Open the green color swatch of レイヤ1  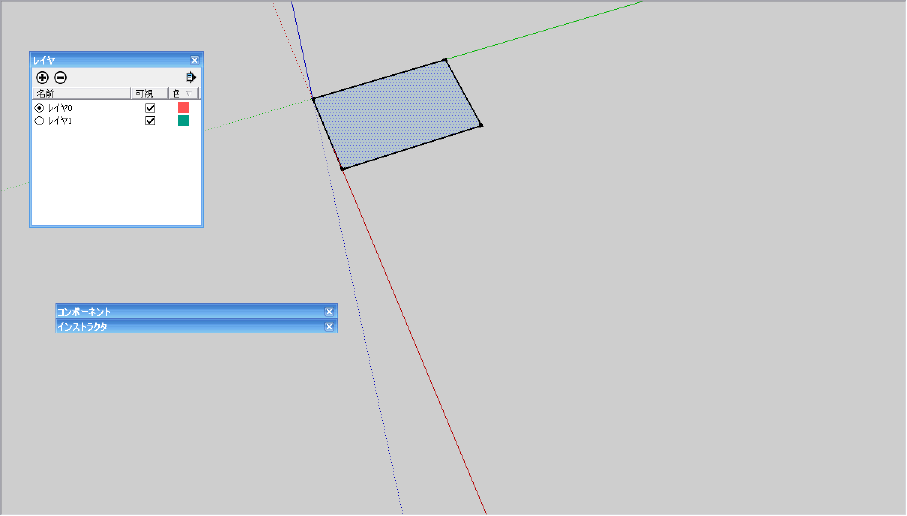point(183,120)
